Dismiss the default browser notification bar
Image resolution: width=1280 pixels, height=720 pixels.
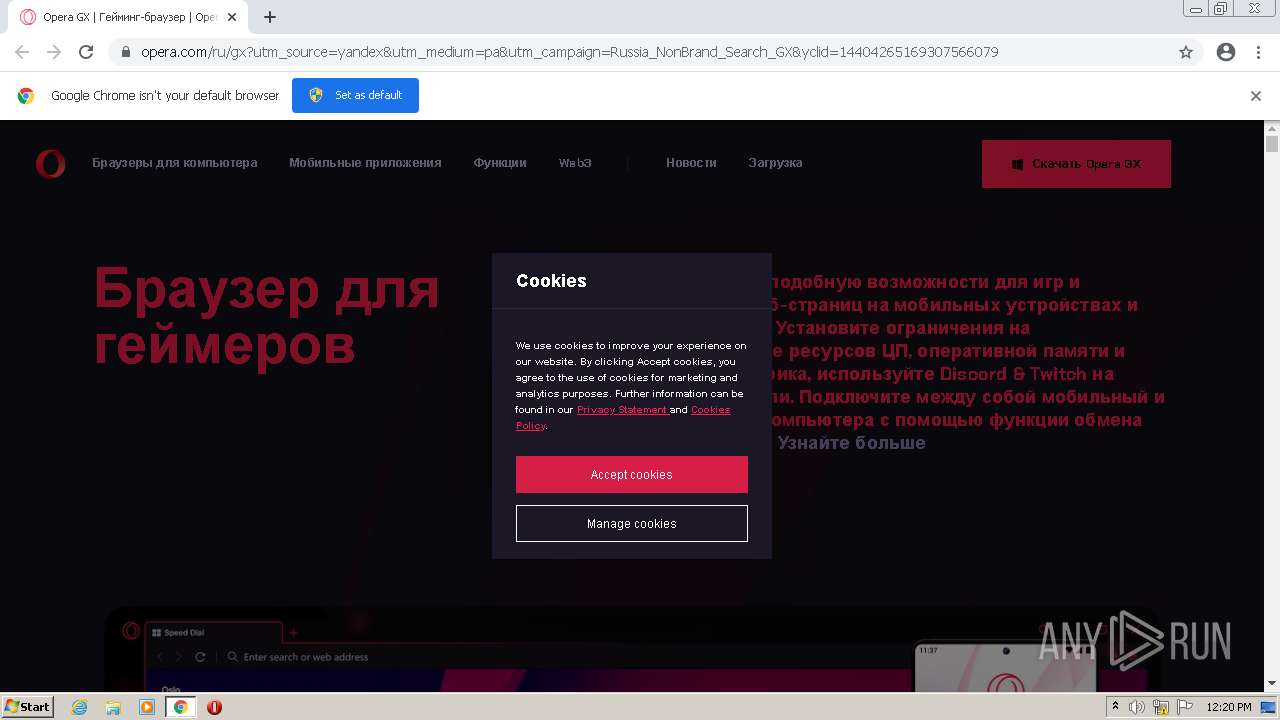click(1256, 96)
